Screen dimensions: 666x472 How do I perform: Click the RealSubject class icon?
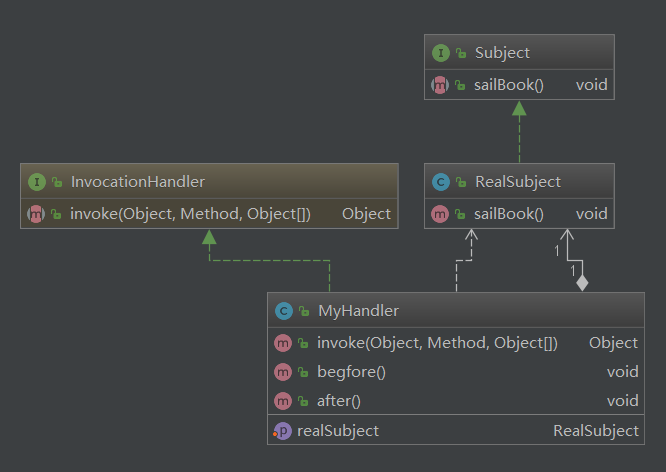pyautogui.click(x=440, y=182)
